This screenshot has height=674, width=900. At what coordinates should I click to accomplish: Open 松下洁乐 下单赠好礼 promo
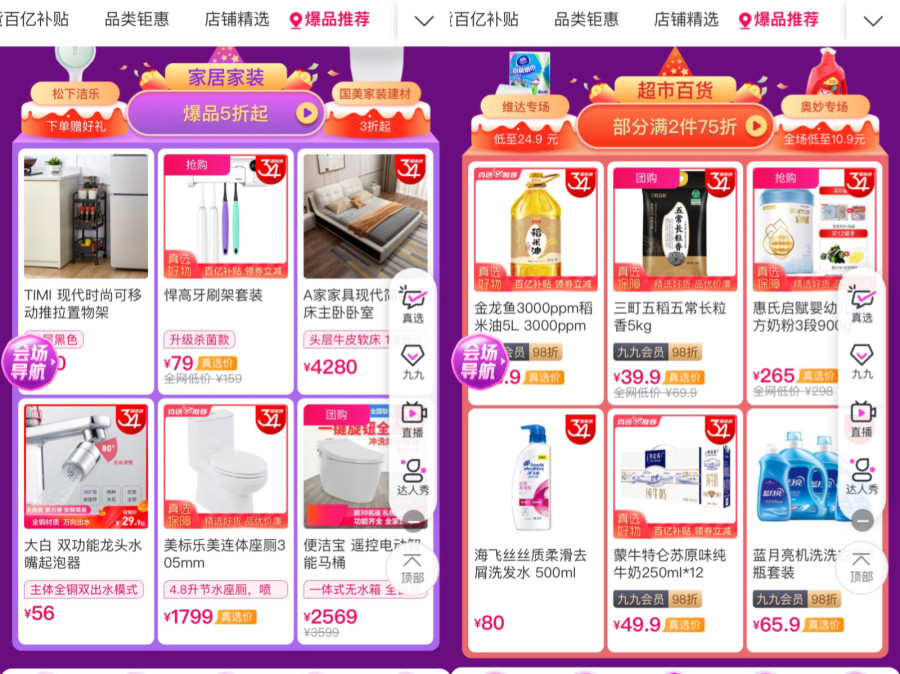coord(75,109)
